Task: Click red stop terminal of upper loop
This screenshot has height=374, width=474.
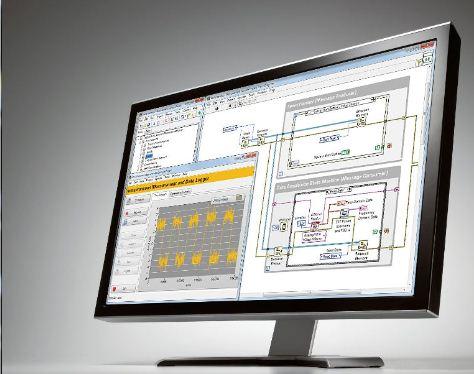Action: 390,146
